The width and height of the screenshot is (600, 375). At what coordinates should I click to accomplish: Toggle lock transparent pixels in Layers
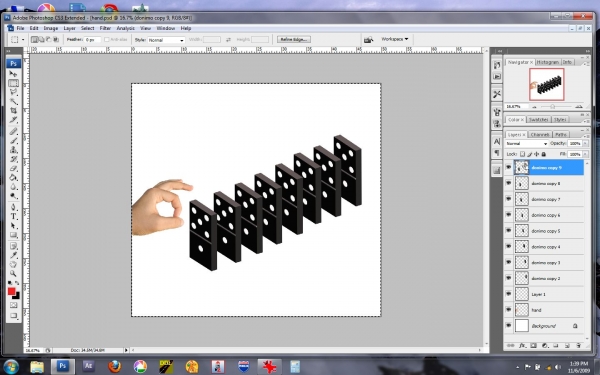pyautogui.click(x=522, y=154)
